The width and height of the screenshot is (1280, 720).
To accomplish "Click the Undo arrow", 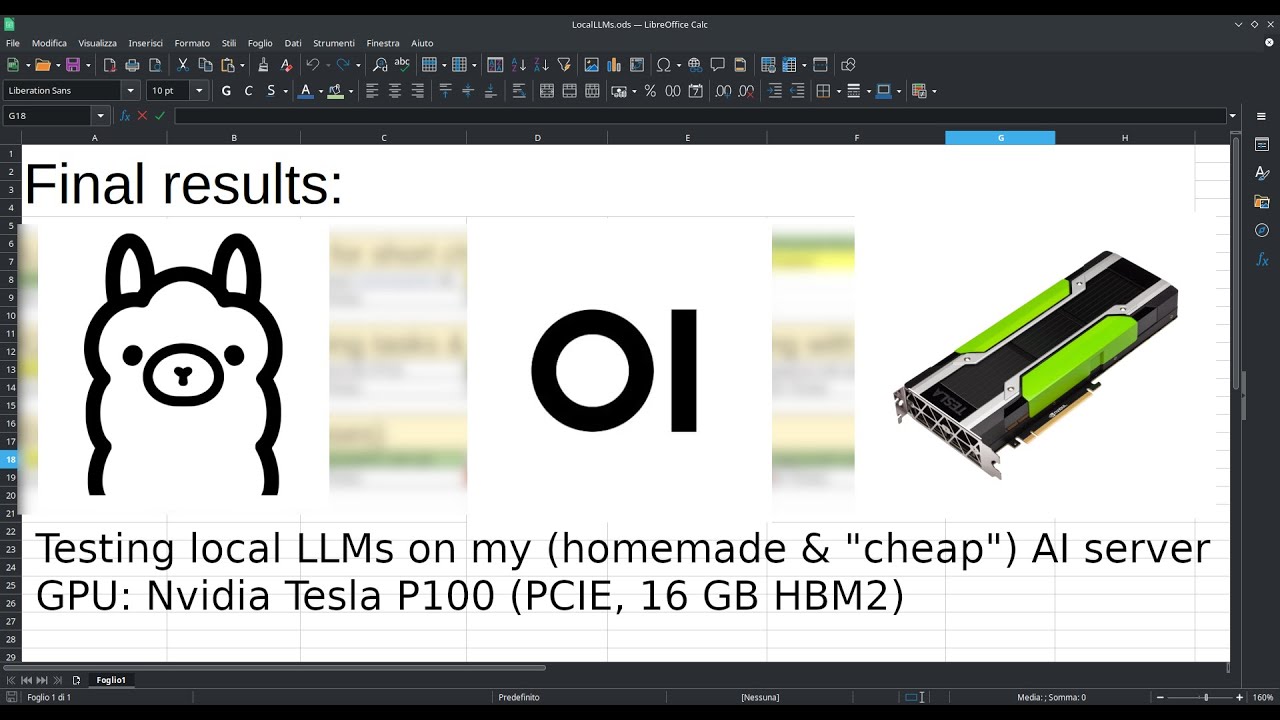I will click(312, 65).
